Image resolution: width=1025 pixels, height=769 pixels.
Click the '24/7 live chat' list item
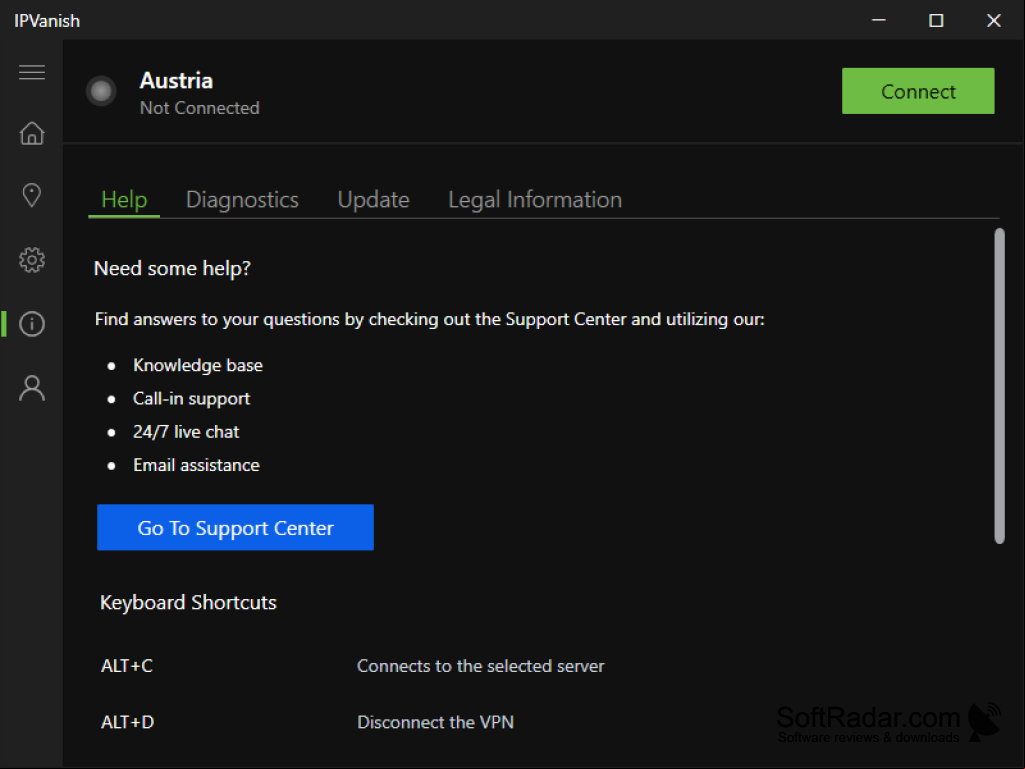click(x=186, y=432)
